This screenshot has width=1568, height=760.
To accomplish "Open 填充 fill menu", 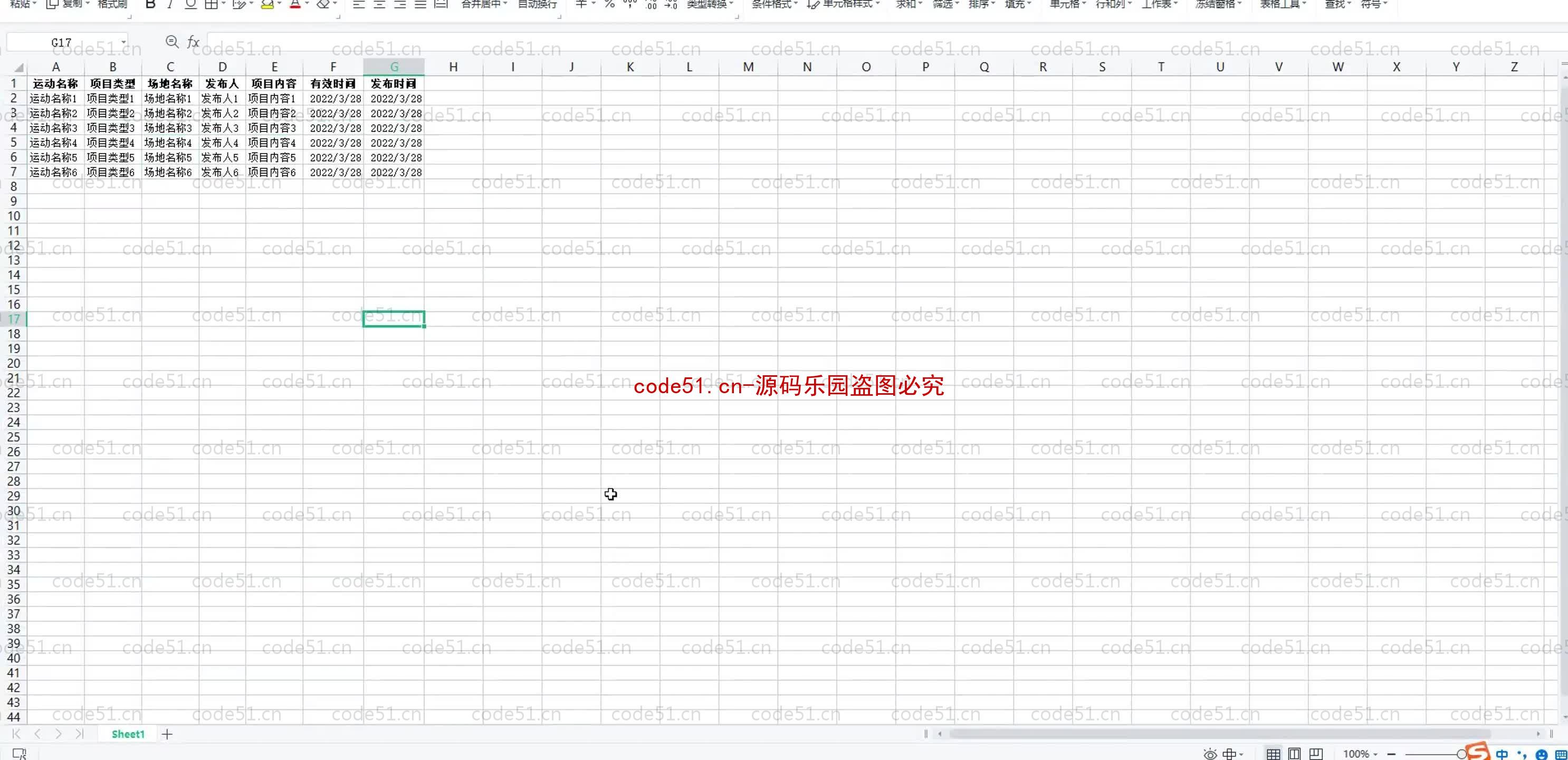I will point(1018,4).
